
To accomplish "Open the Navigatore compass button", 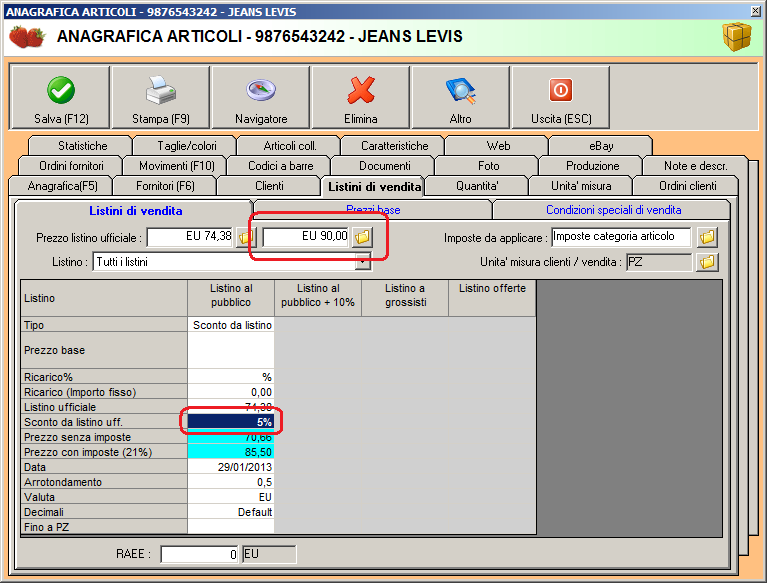I will tap(261, 98).
